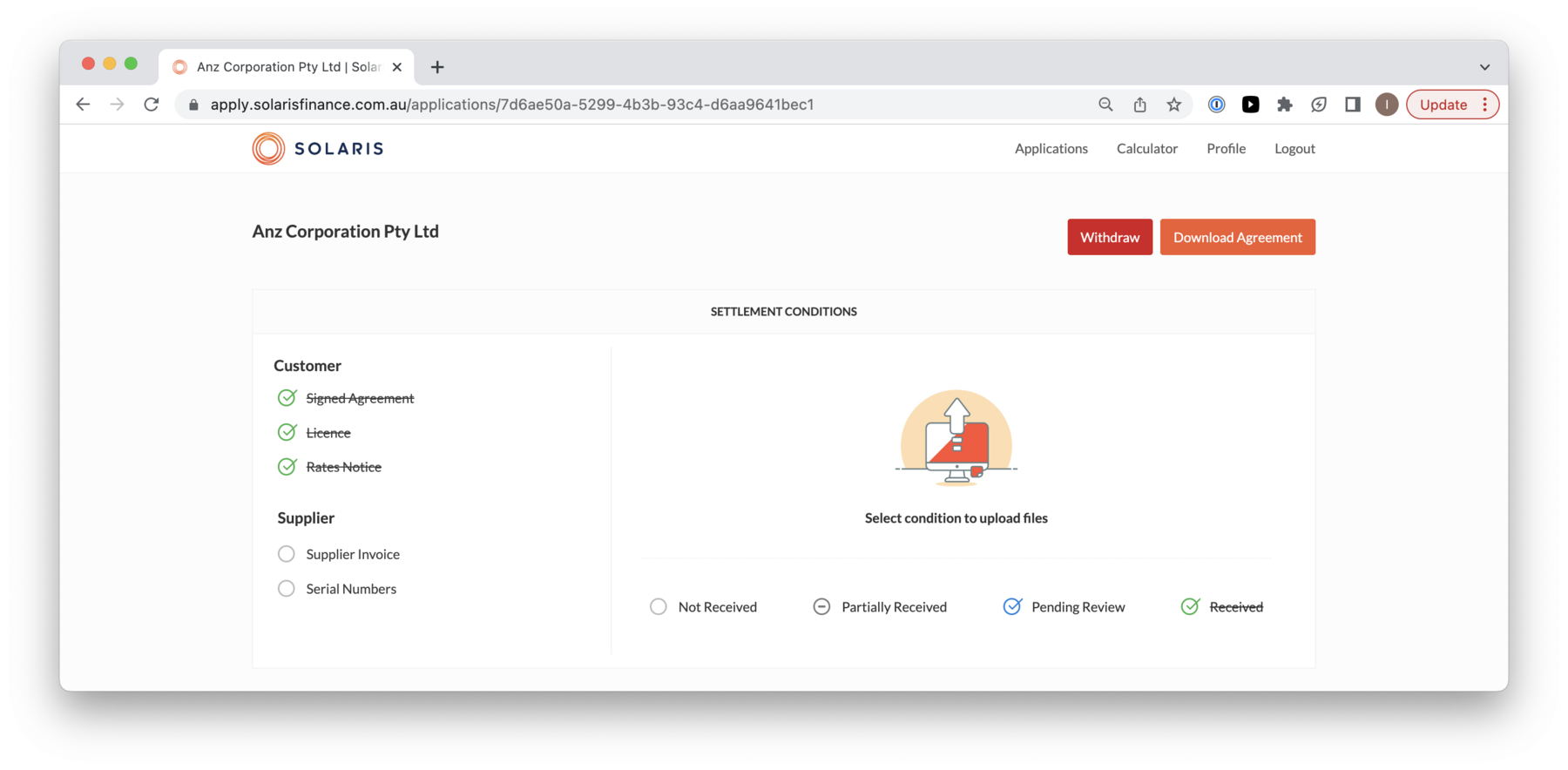Viewport: 1568px width, 770px height.
Task: Toggle the browser side panel icon
Action: pos(1353,105)
